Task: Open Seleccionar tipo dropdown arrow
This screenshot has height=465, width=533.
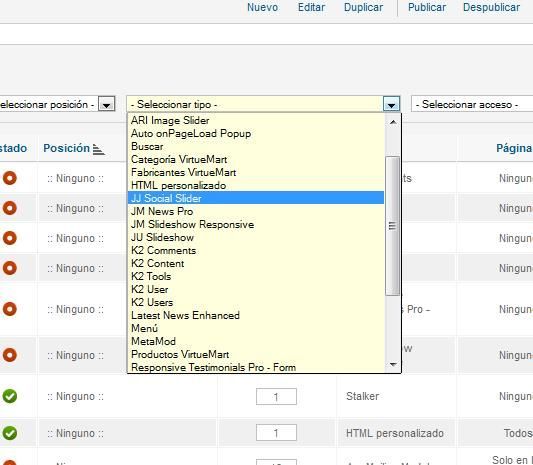Action: 391,104
